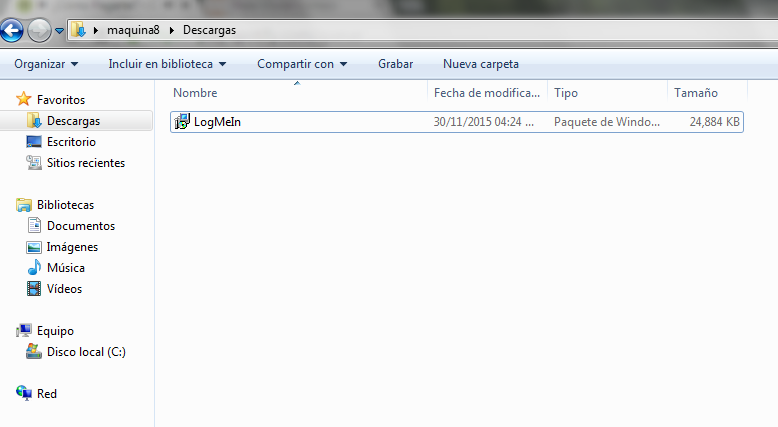
Task: Select Equipo in the navigation pane
Action: point(56,331)
